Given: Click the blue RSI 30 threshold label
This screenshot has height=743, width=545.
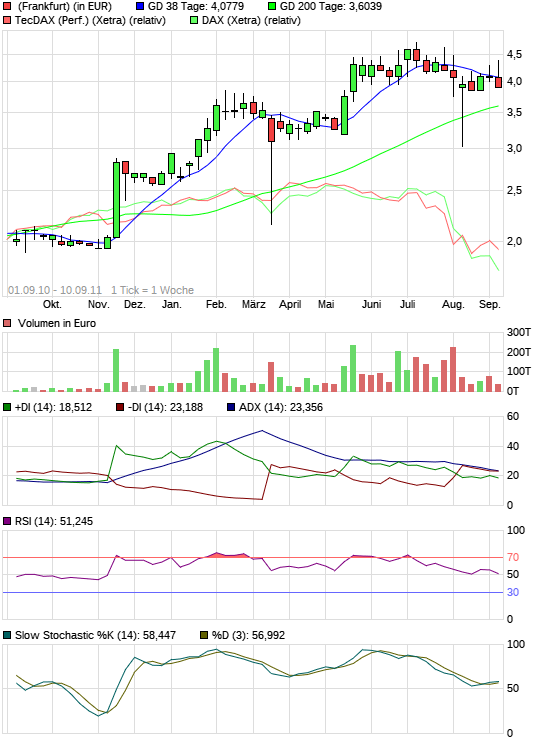Looking at the screenshot, I should point(513,592).
